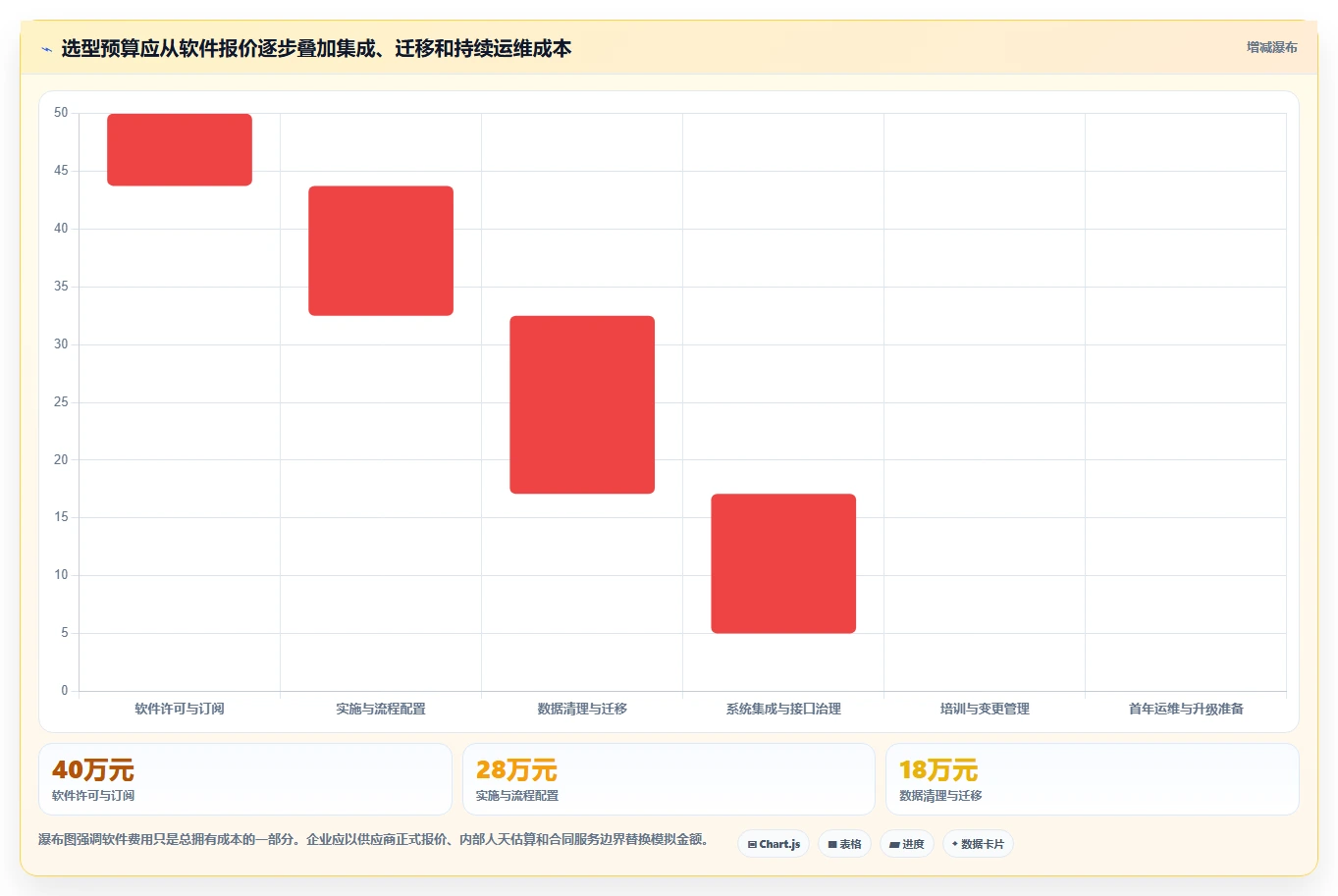Open the 28万元 实施与流程配置 card
The height and width of the screenshot is (896, 1338).
pyautogui.click(x=669, y=779)
